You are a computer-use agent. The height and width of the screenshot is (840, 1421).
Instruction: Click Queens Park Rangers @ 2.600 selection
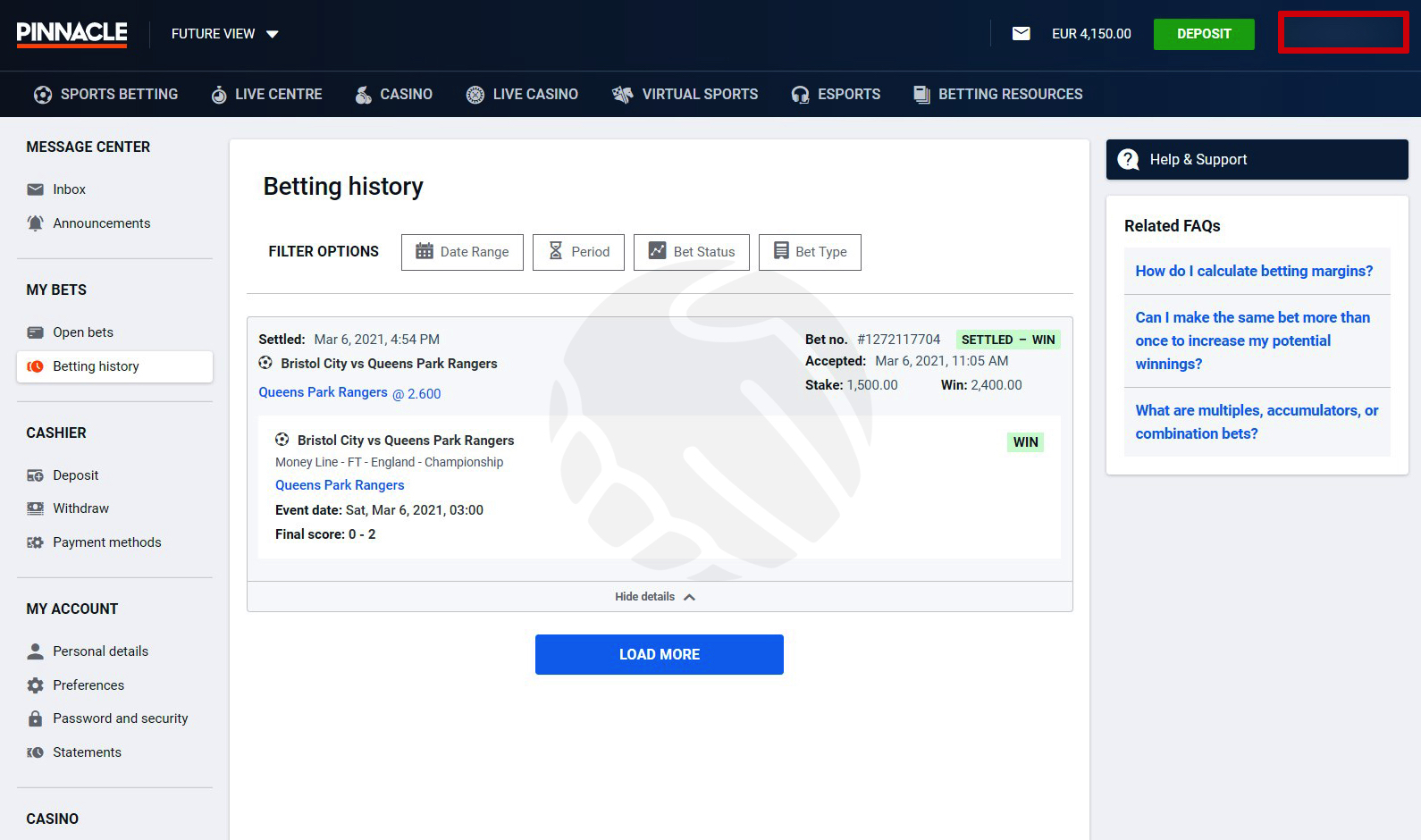click(349, 393)
